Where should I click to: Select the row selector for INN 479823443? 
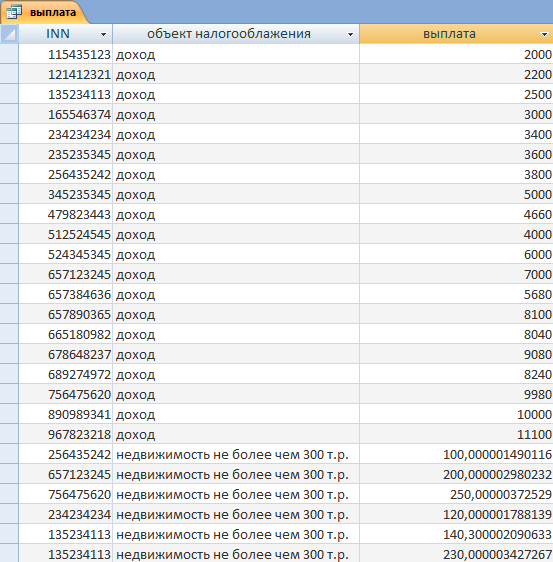[9, 214]
